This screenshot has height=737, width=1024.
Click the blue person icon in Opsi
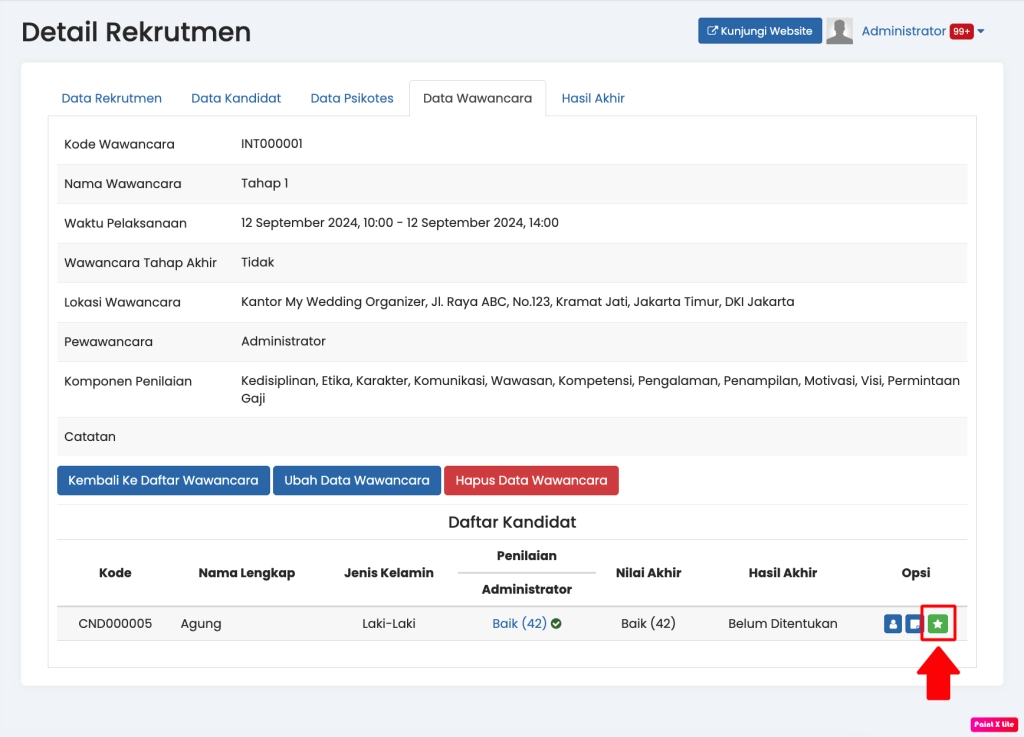coord(893,624)
